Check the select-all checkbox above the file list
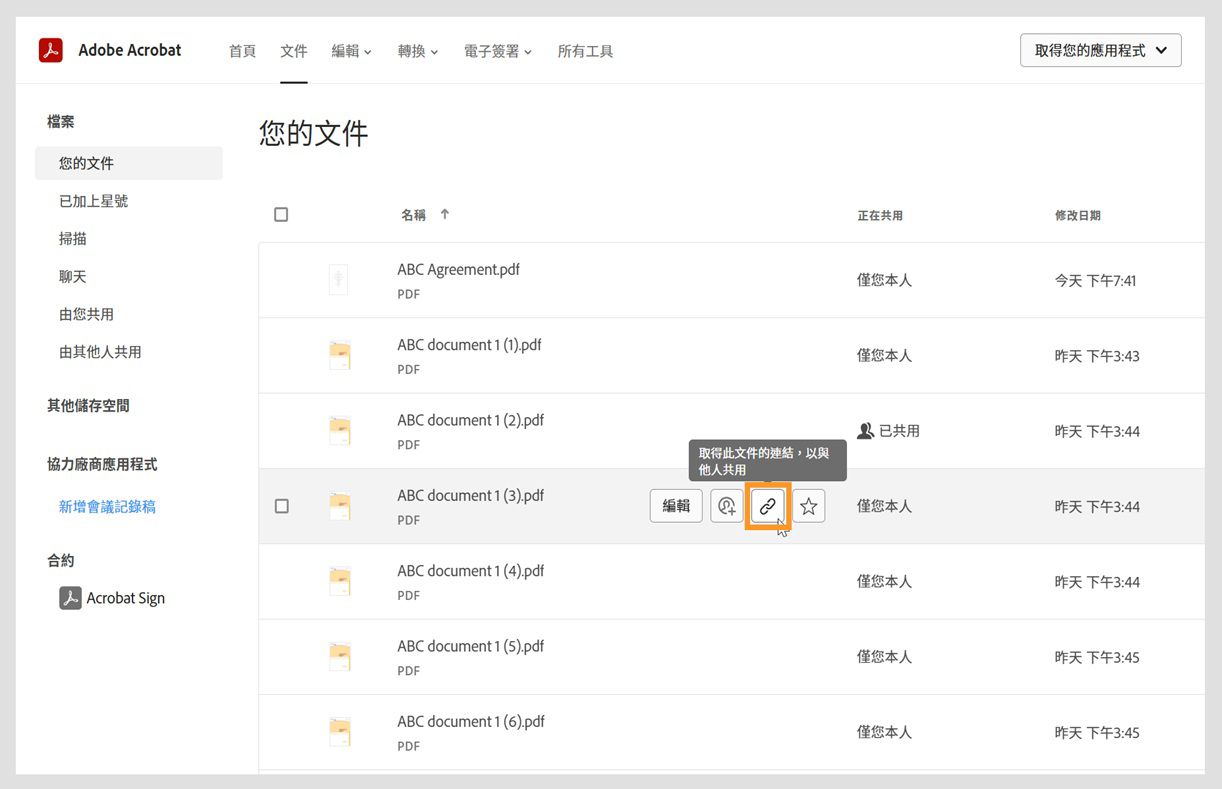Image resolution: width=1222 pixels, height=789 pixels. point(281,213)
